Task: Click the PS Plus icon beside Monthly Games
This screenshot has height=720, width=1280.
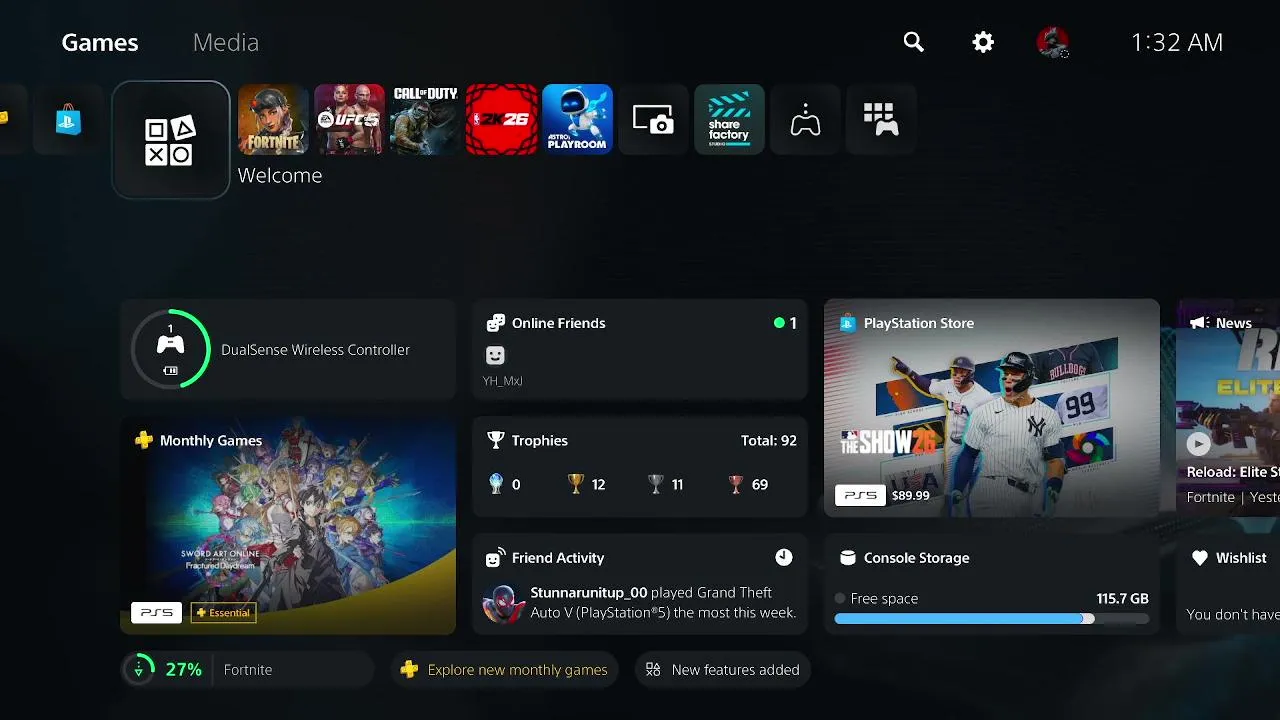Action: (x=144, y=440)
